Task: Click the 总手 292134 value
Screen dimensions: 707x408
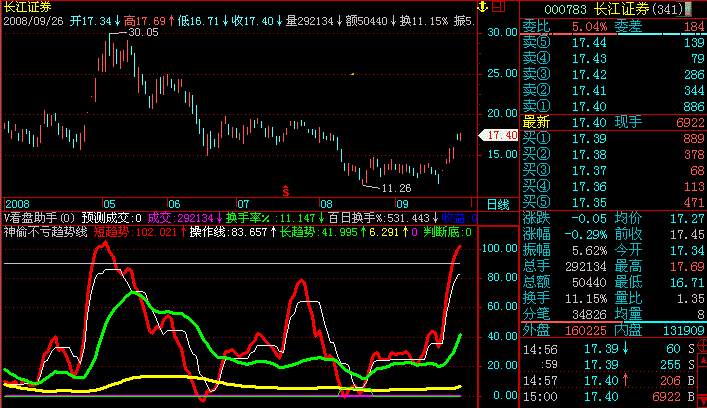Action: (x=586, y=266)
